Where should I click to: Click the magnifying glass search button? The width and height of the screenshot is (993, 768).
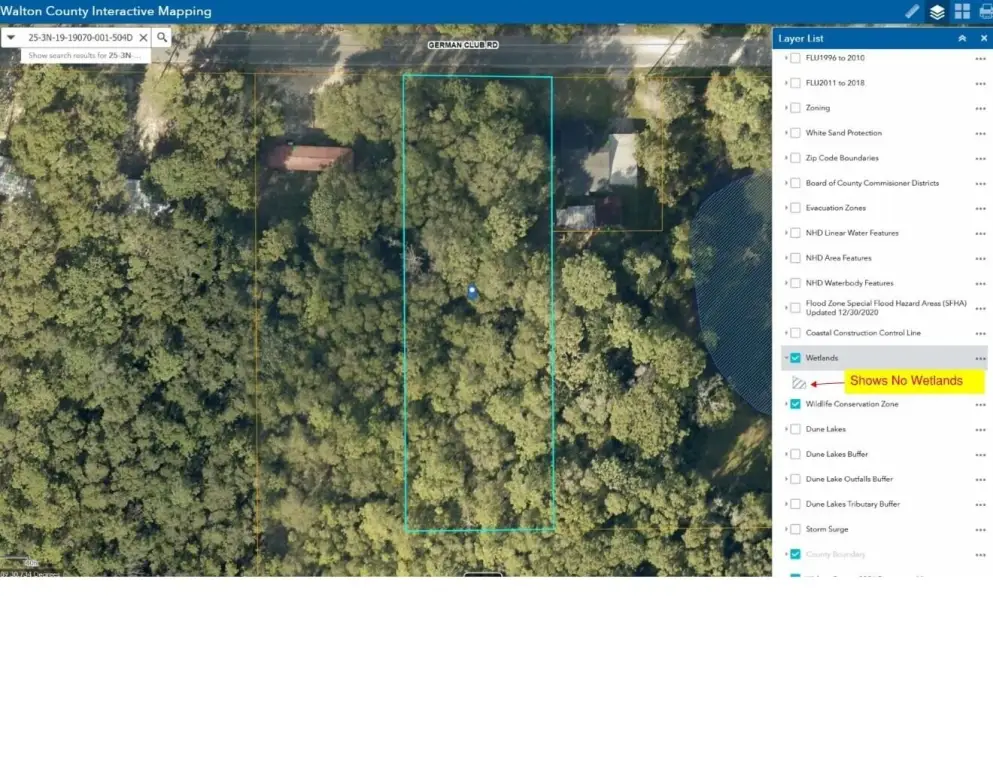tap(162, 37)
